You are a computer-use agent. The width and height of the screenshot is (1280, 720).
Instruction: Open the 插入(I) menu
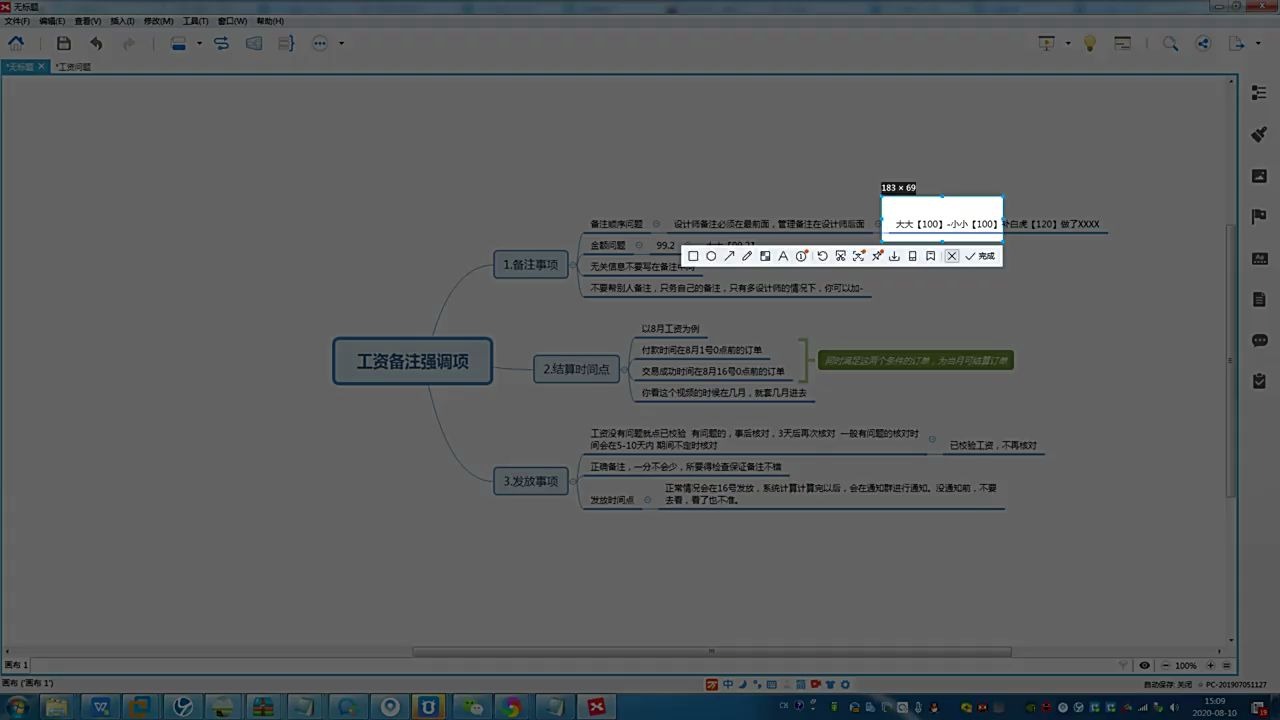point(122,21)
